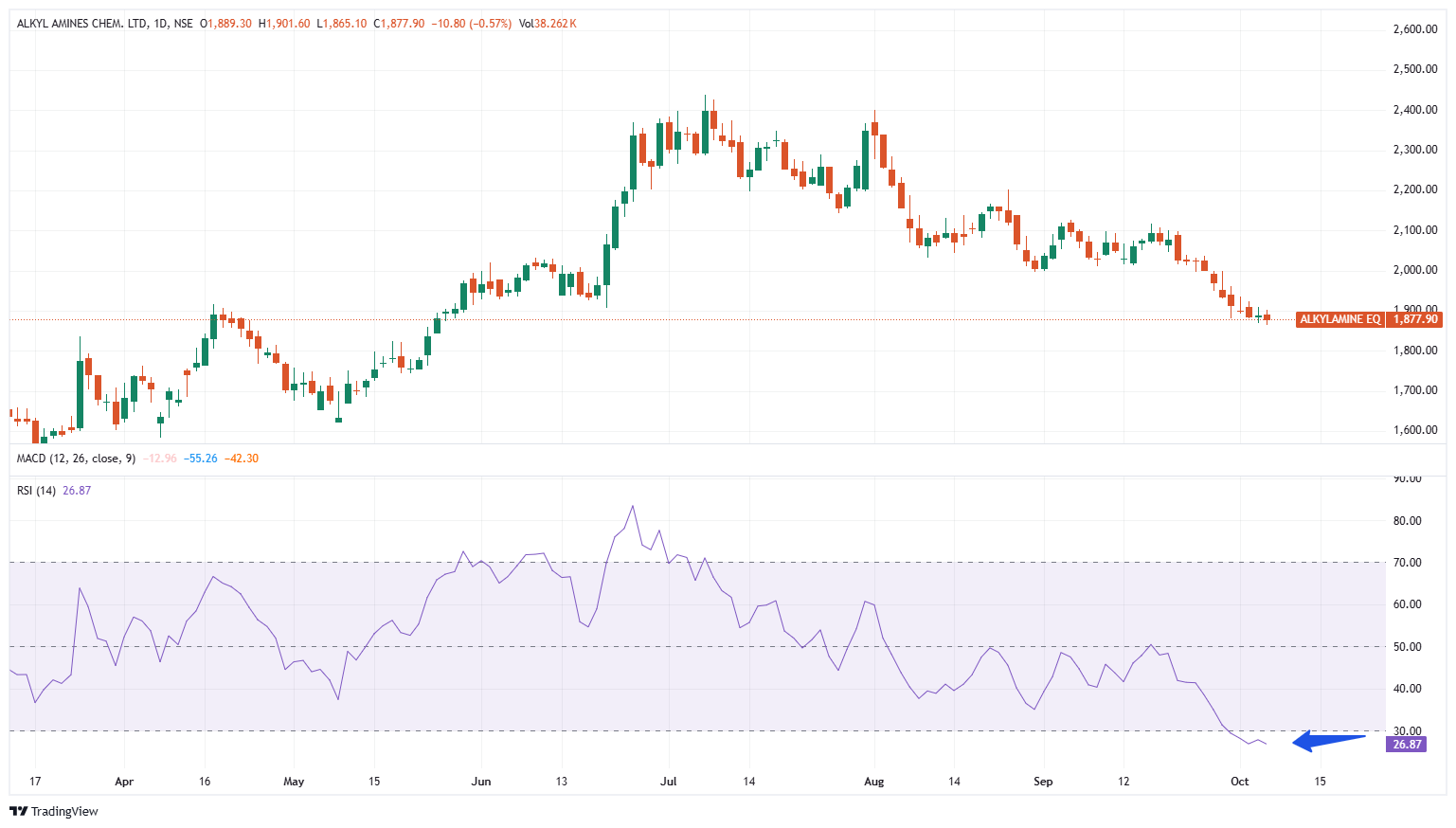Click the Aug label on time axis
The image size is (1456, 828).
coord(873,782)
